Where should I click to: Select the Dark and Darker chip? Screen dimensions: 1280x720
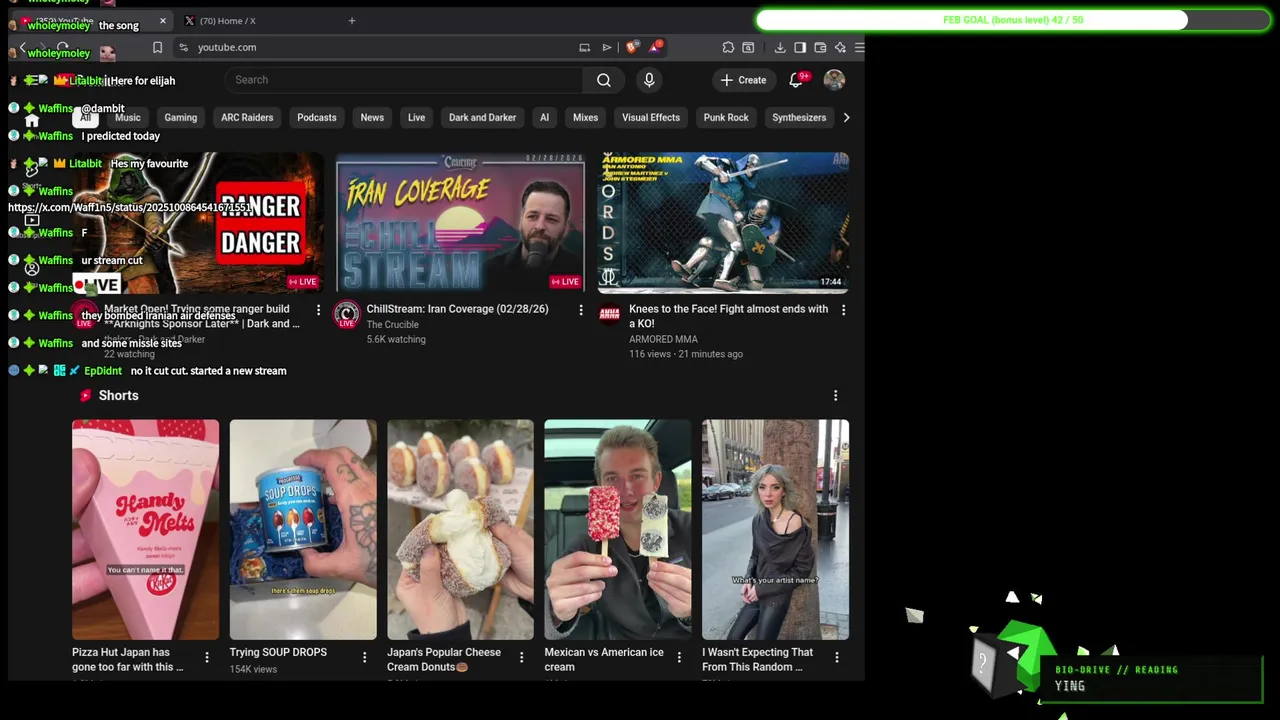(x=483, y=118)
